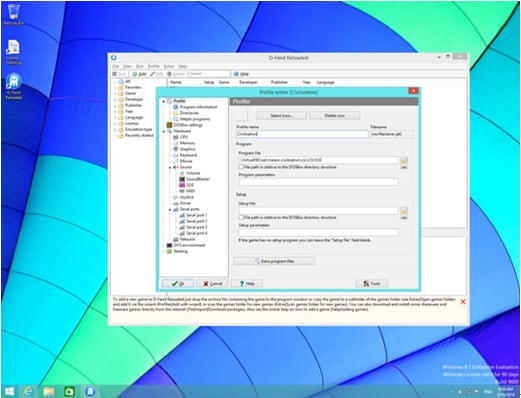Click the Select icon... button
This screenshot has width=521, height=398.
[281, 116]
